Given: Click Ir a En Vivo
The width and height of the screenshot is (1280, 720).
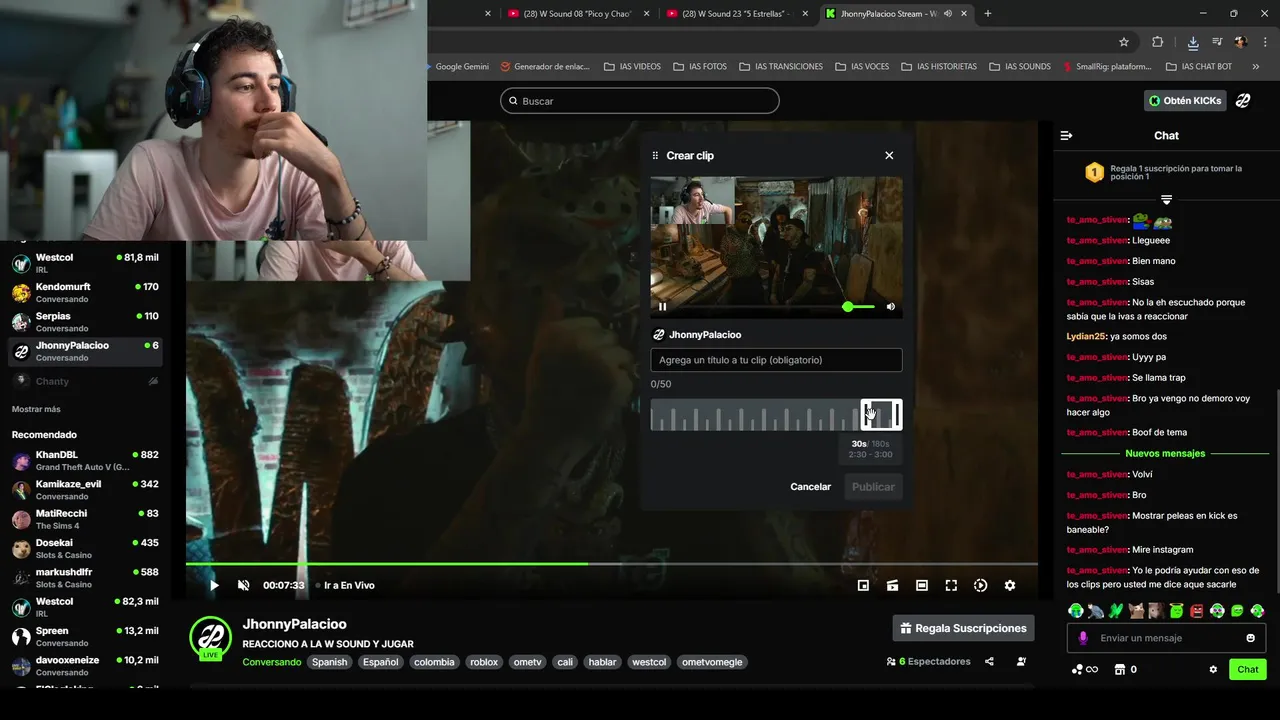Looking at the screenshot, I should (x=345, y=585).
